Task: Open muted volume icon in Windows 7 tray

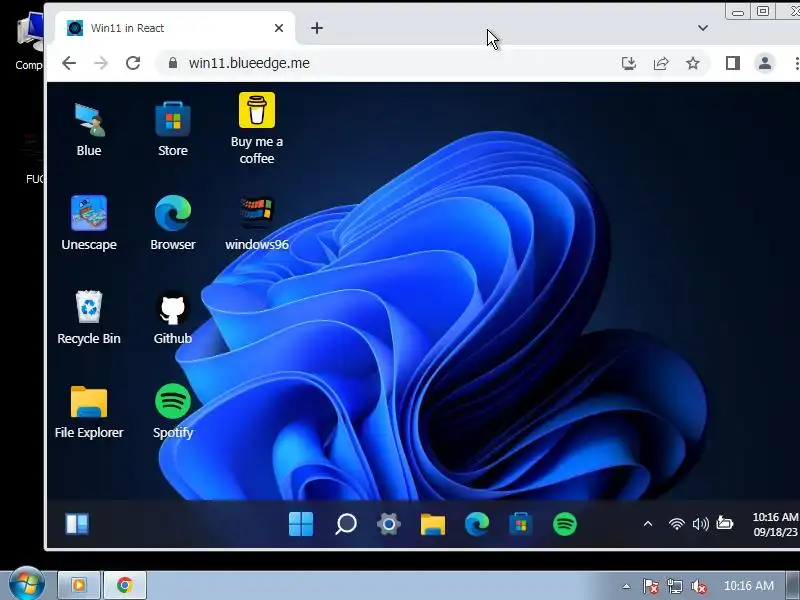Action: pos(699,586)
